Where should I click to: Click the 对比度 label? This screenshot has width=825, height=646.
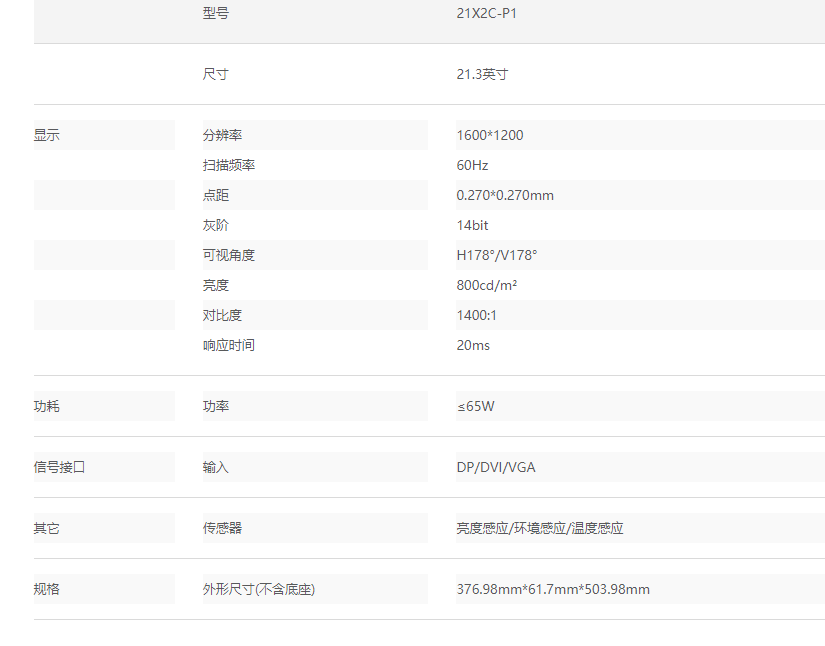point(222,315)
